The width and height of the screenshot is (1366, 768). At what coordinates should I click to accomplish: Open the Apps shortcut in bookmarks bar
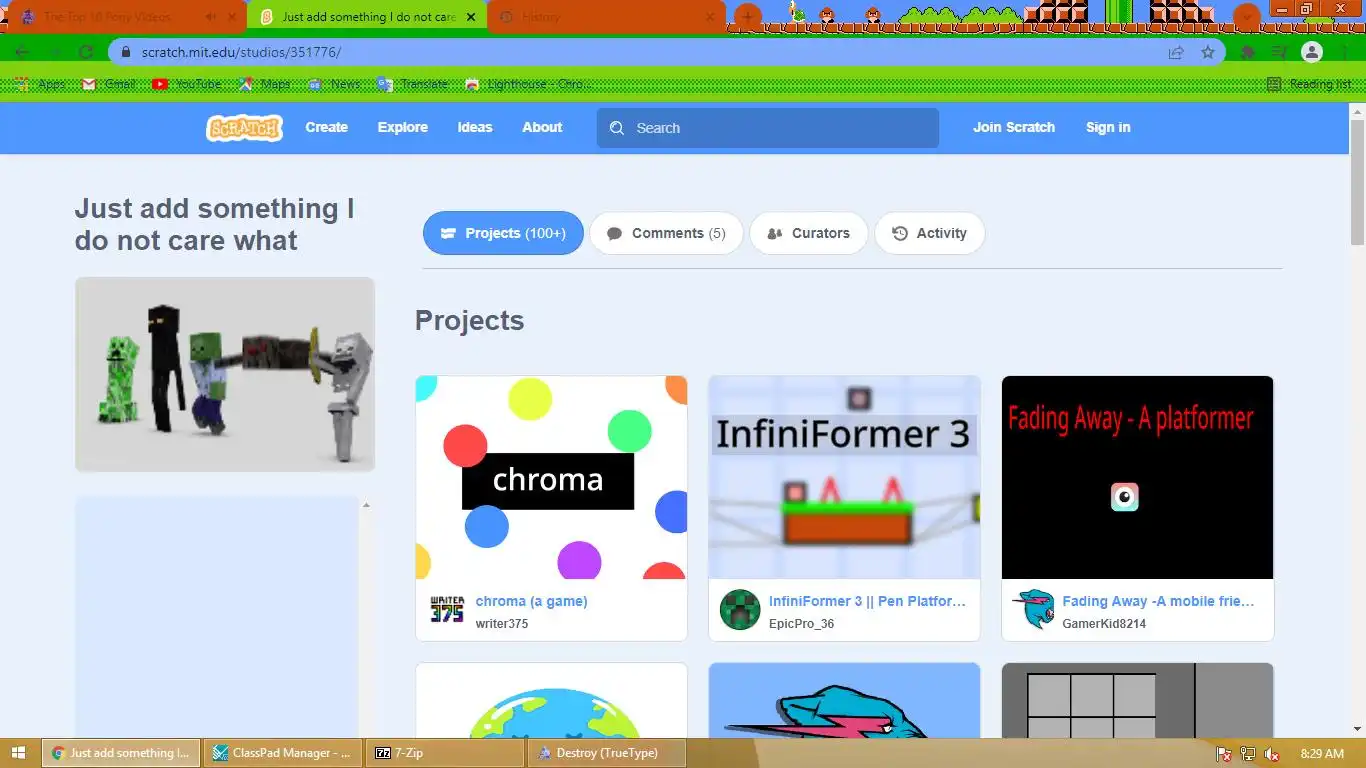pyautogui.click(x=40, y=84)
